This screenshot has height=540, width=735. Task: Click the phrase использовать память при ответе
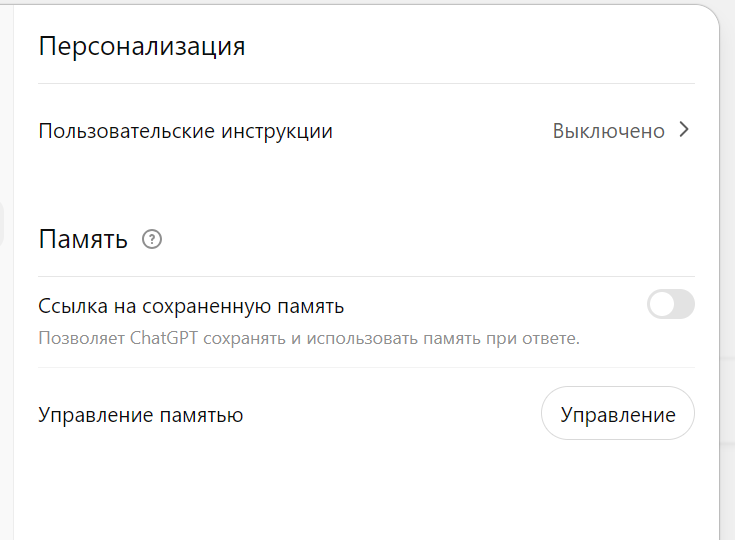pos(443,338)
